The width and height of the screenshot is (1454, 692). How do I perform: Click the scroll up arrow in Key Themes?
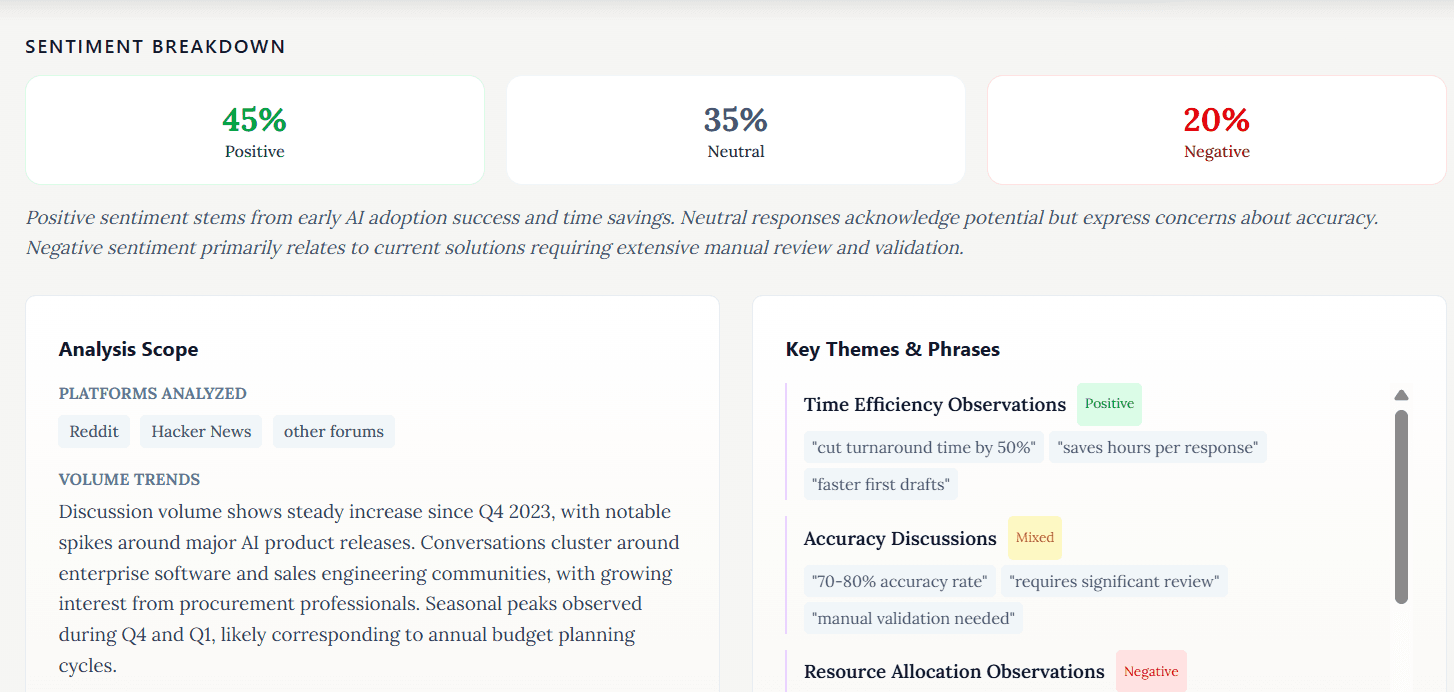click(x=1401, y=395)
